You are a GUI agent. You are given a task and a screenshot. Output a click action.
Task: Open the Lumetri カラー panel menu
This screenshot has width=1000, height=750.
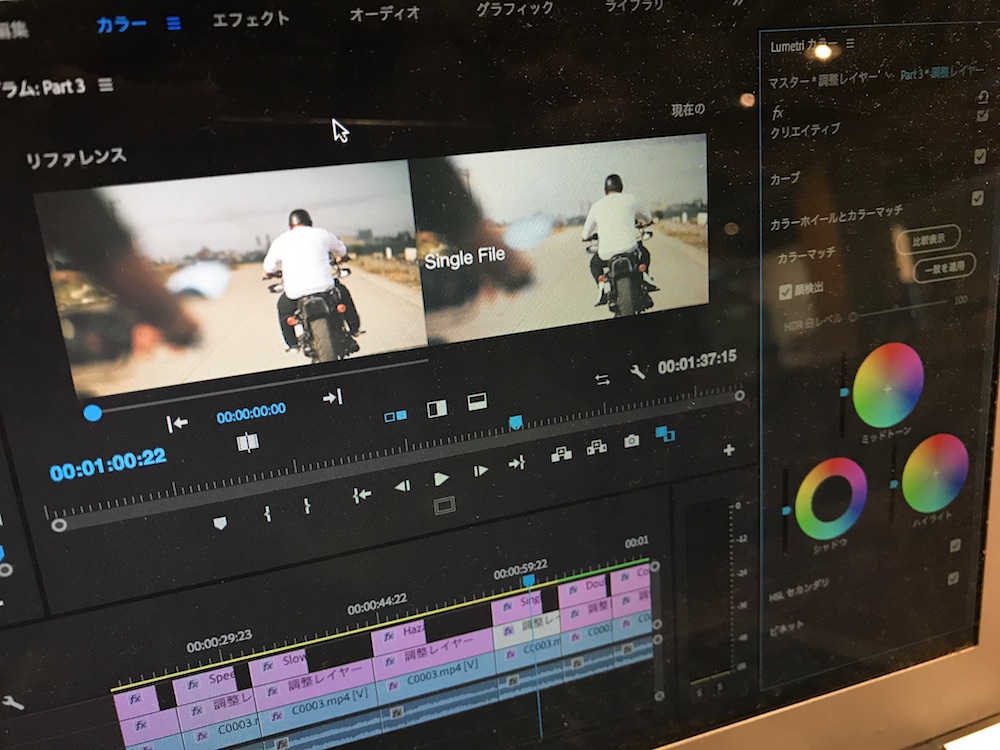pyautogui.click(x=850, y=43)
